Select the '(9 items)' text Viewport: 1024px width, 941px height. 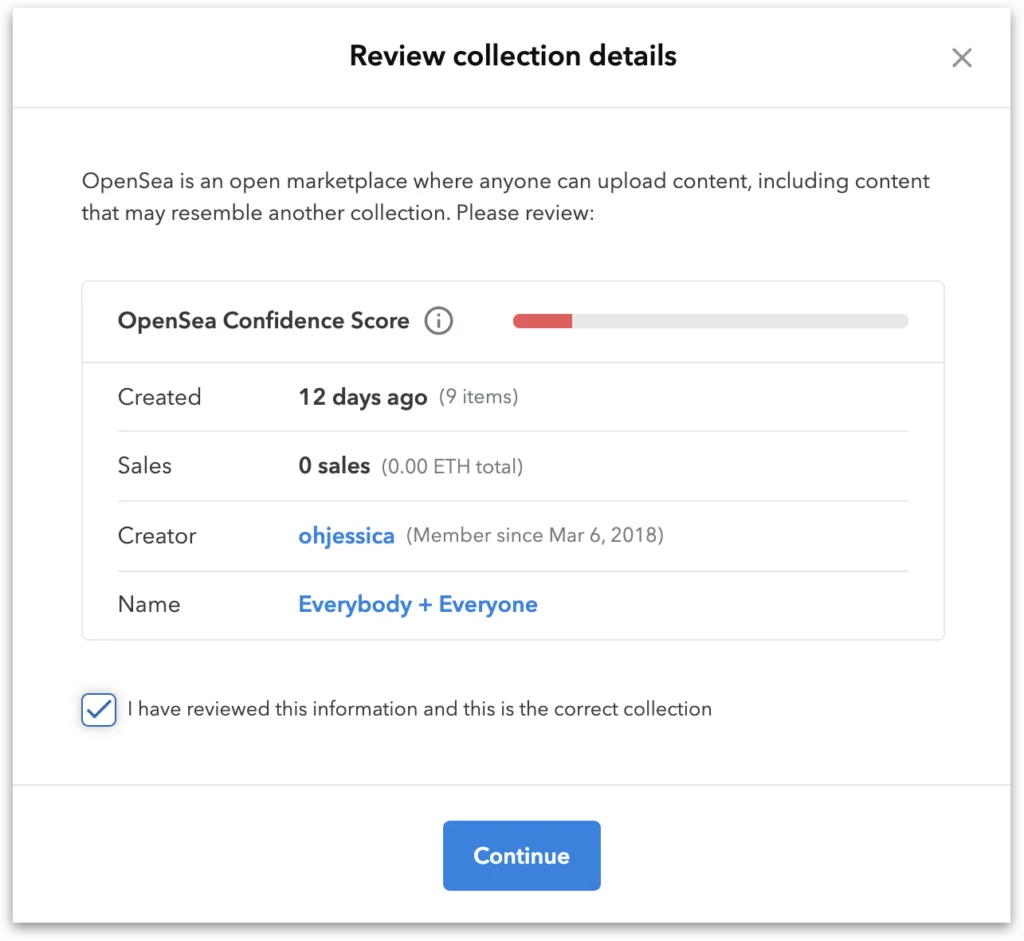[478, 397]
